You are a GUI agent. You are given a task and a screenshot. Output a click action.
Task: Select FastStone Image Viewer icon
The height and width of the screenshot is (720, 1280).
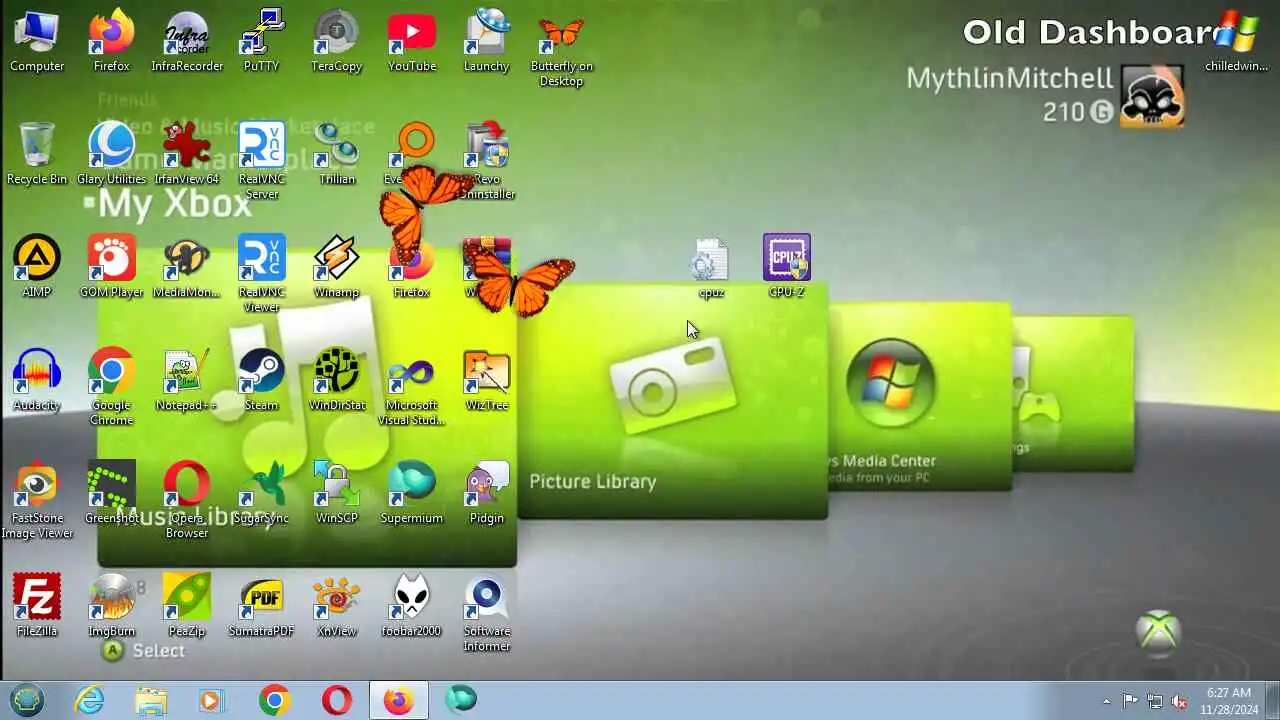click(37, 501)
